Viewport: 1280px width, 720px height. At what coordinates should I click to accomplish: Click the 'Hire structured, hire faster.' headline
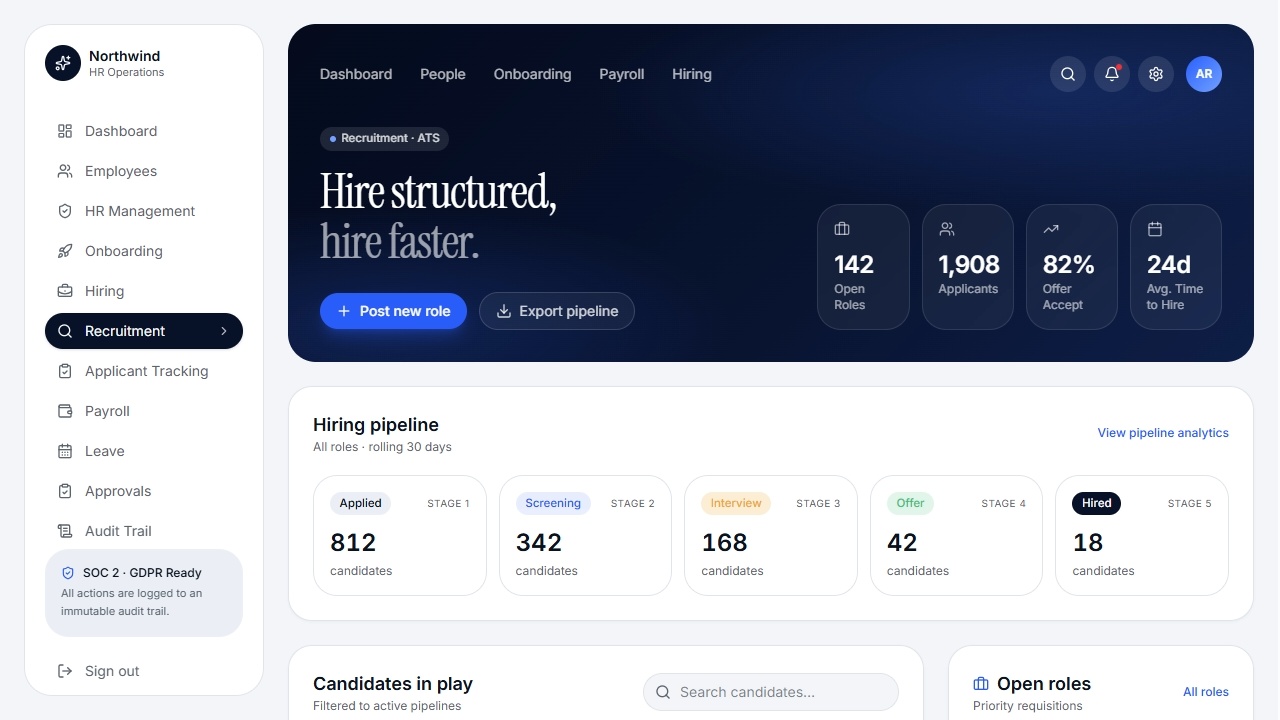pos(438,216)
